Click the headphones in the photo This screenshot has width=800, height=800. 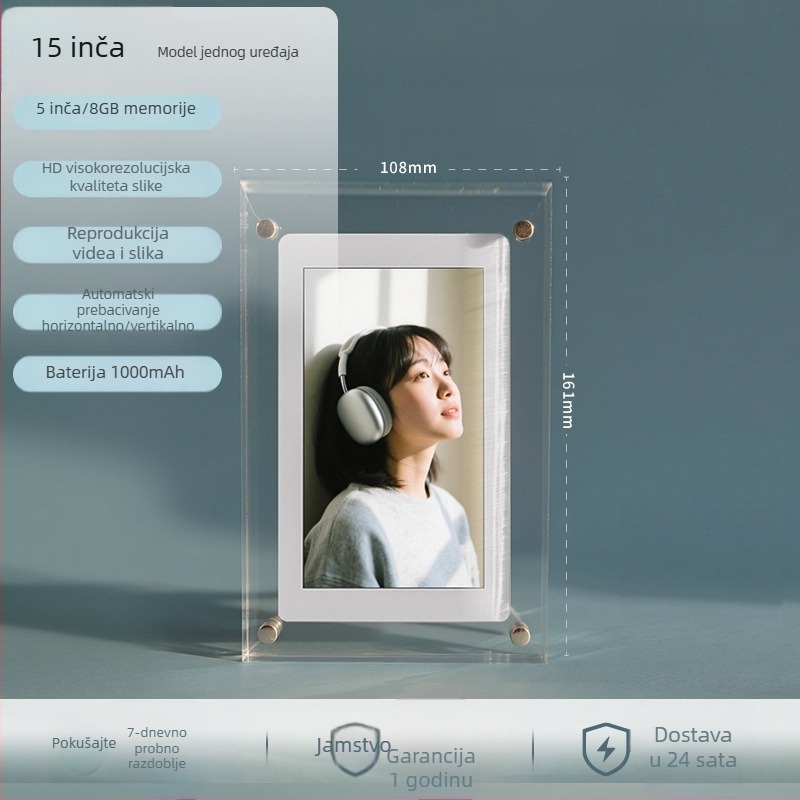click(x=361, y=390)
